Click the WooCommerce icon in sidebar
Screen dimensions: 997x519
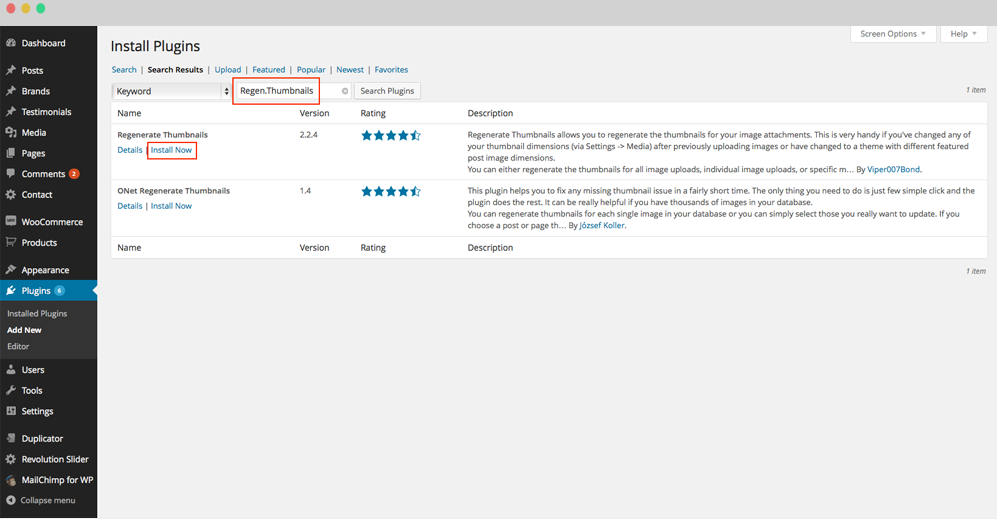coord(11,222)
